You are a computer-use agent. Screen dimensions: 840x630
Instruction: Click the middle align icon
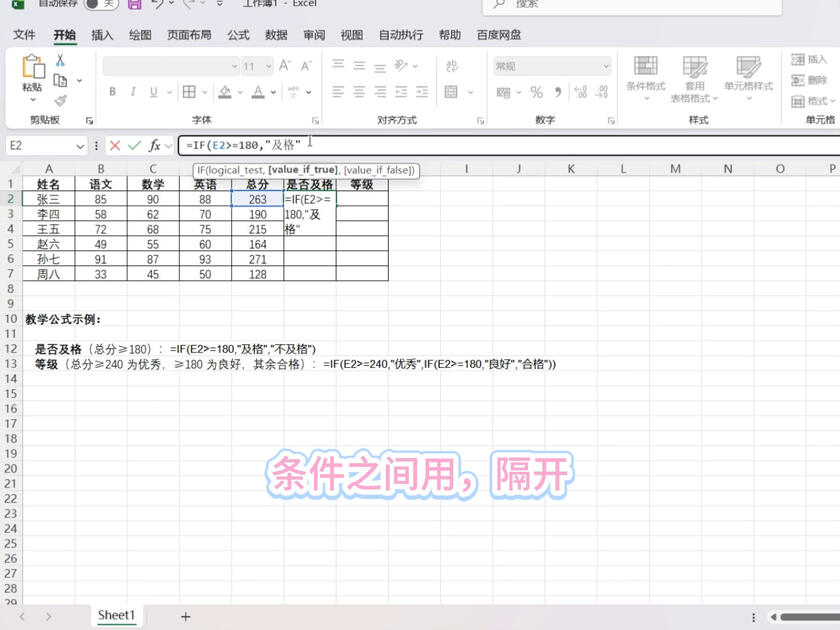pos(359,65)
